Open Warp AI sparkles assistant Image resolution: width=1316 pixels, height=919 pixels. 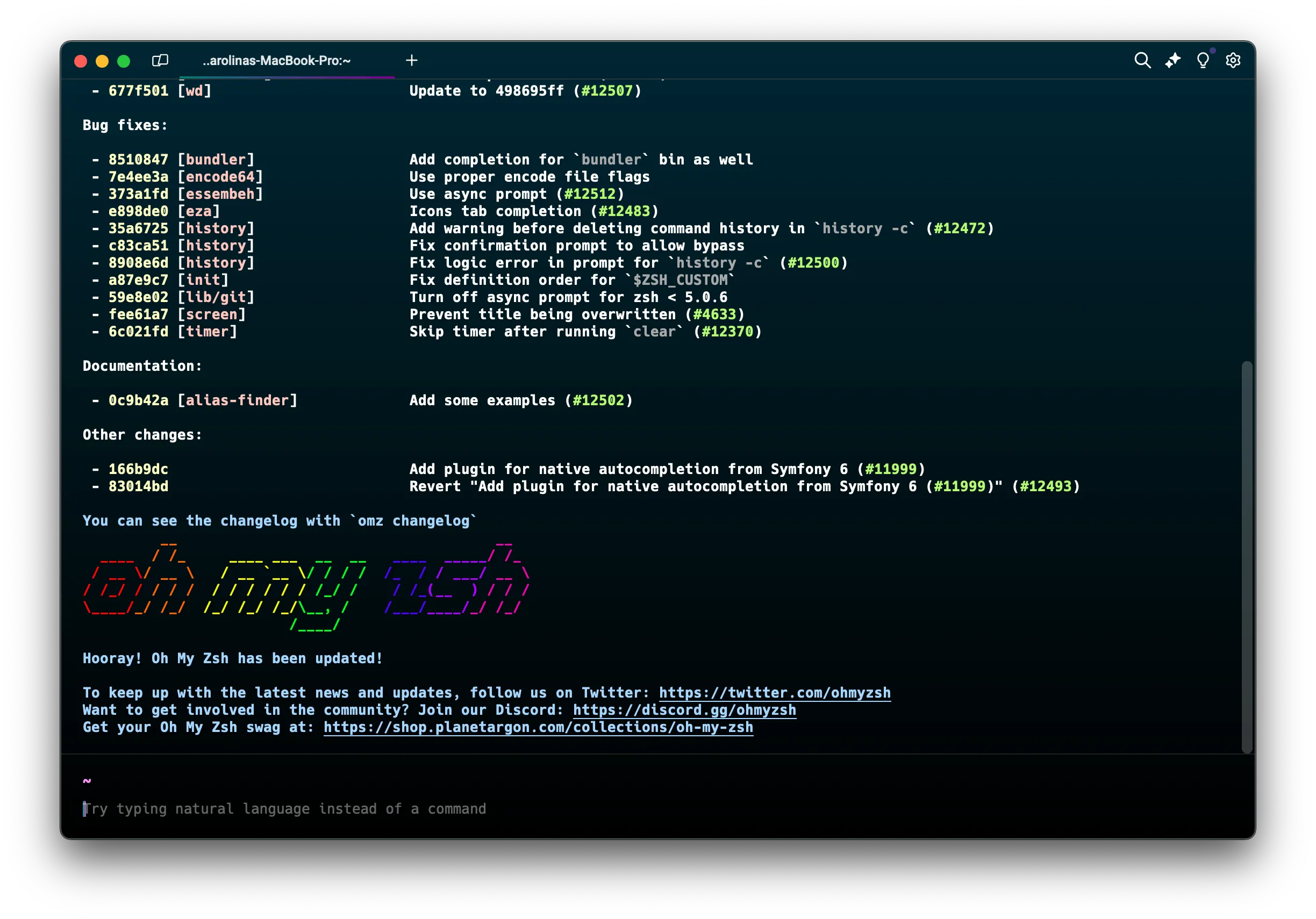[1172, 60]
